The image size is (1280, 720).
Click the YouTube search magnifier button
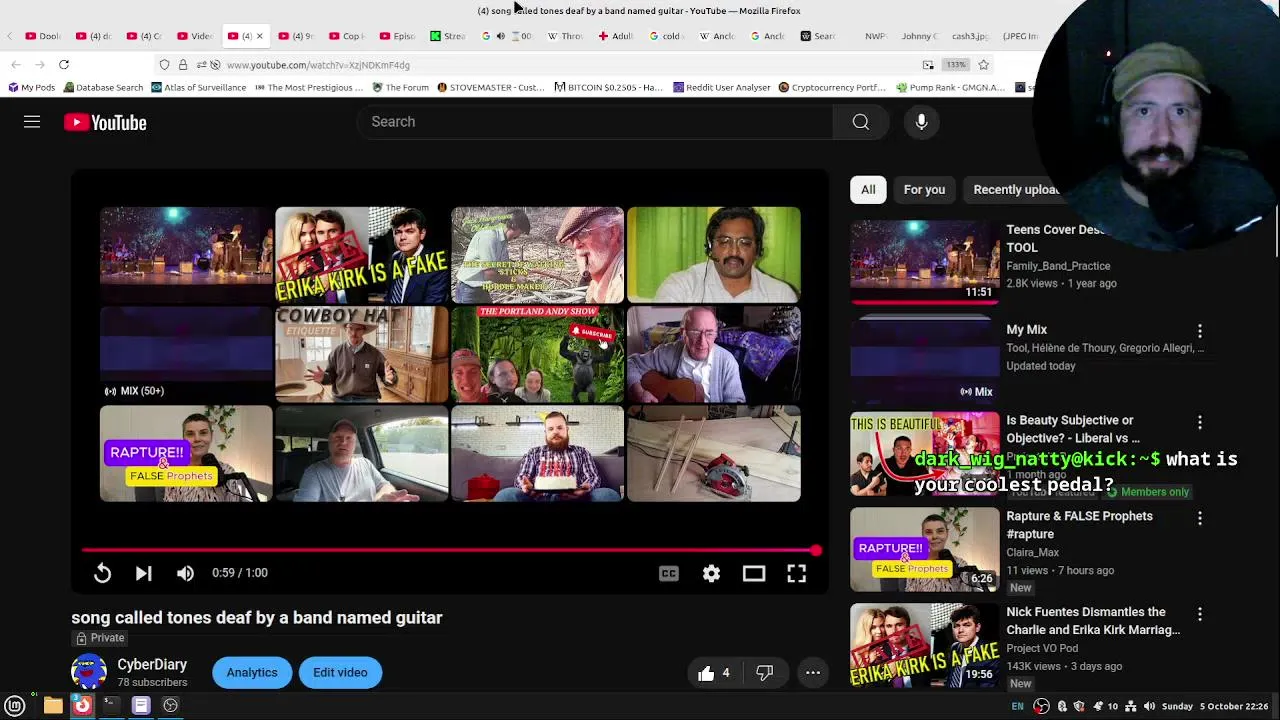pyautogui.click(x=860, y=122)
